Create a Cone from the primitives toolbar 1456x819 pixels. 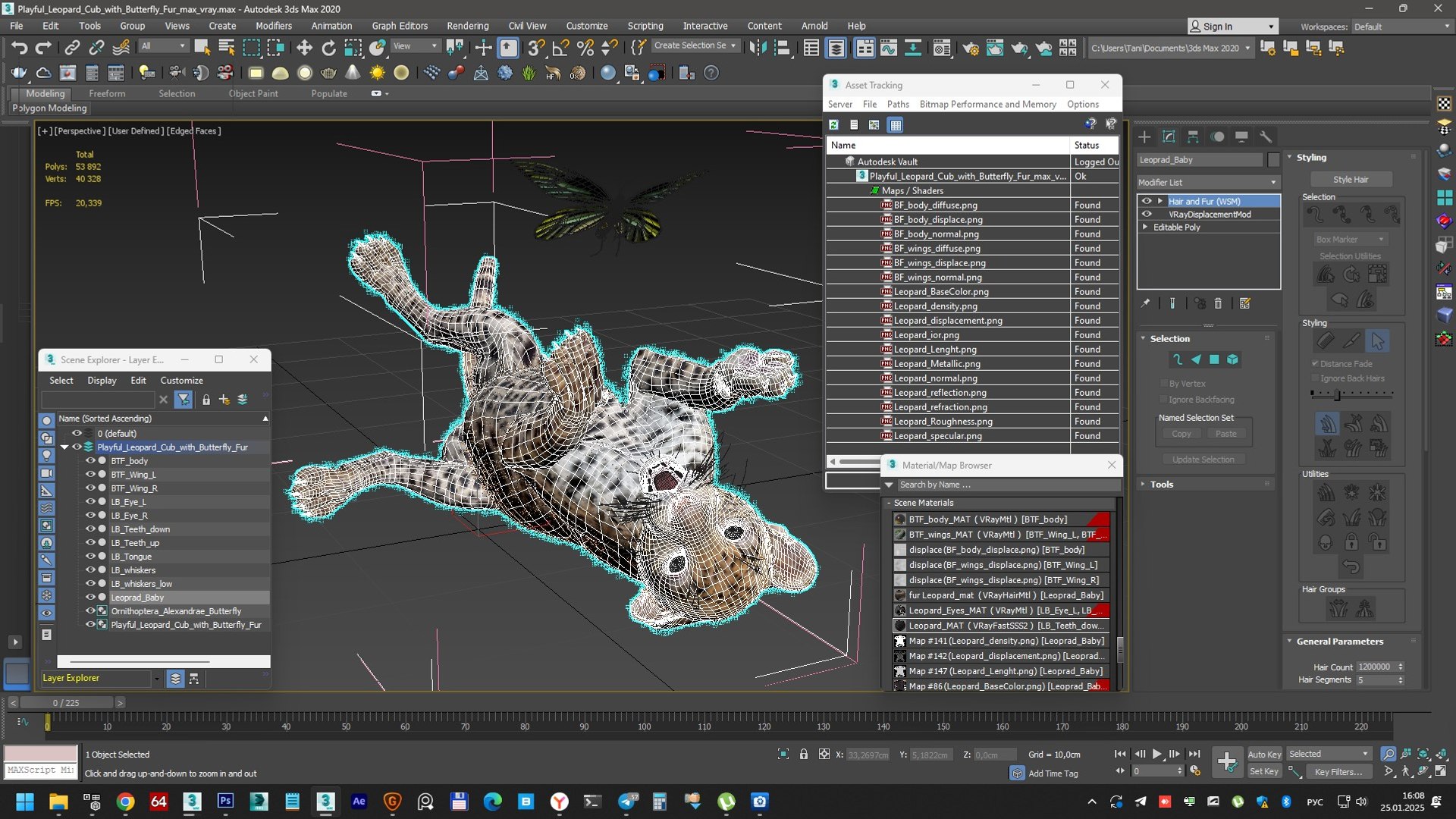tap(353, 73)
